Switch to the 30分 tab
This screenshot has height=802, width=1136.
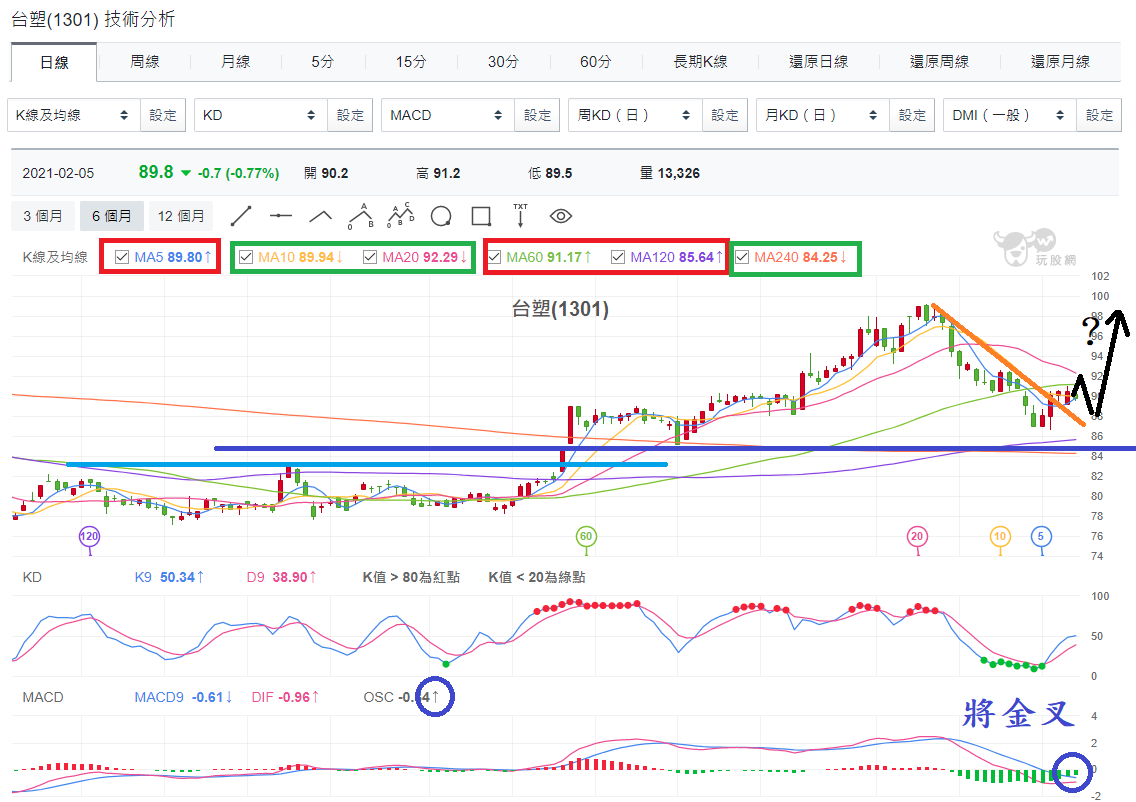[x=503, y=62]
